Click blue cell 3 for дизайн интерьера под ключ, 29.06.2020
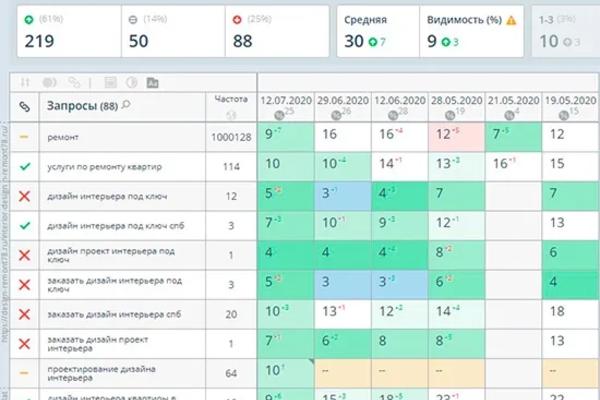Screen dimensions: 600x400 [343, 196]
